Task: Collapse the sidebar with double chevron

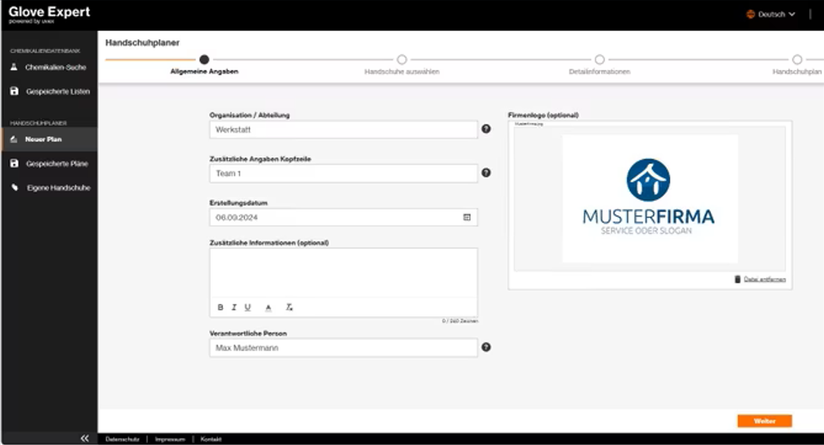Action: tap(84, 438)
